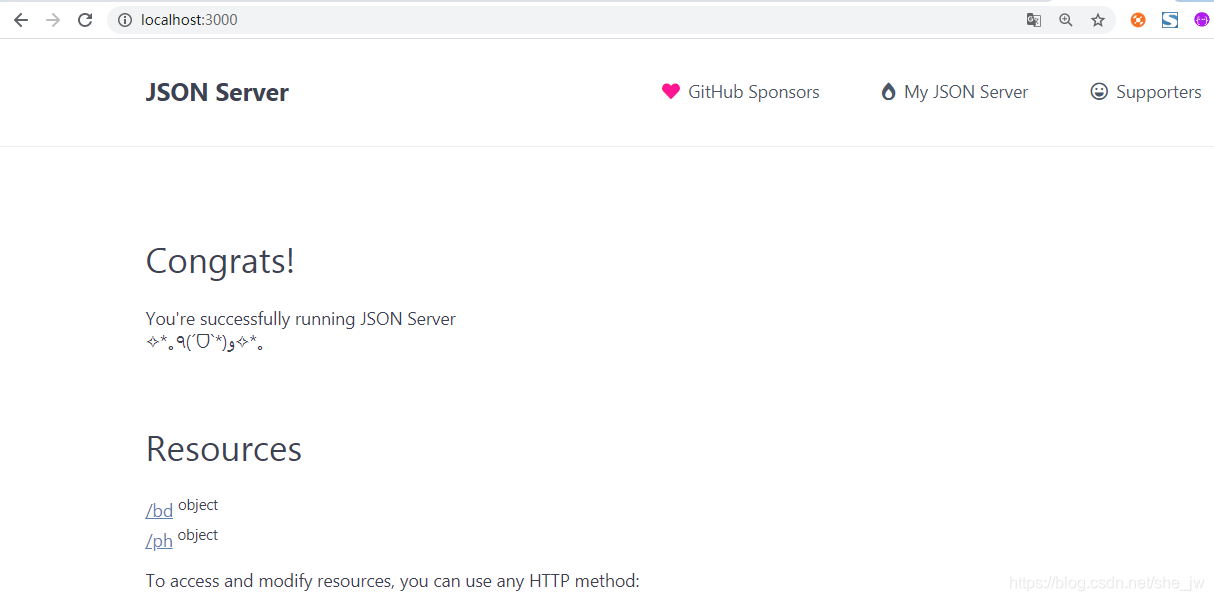1214x601 pixels.
Task: Open the translate page icon
Action: 1034,20
